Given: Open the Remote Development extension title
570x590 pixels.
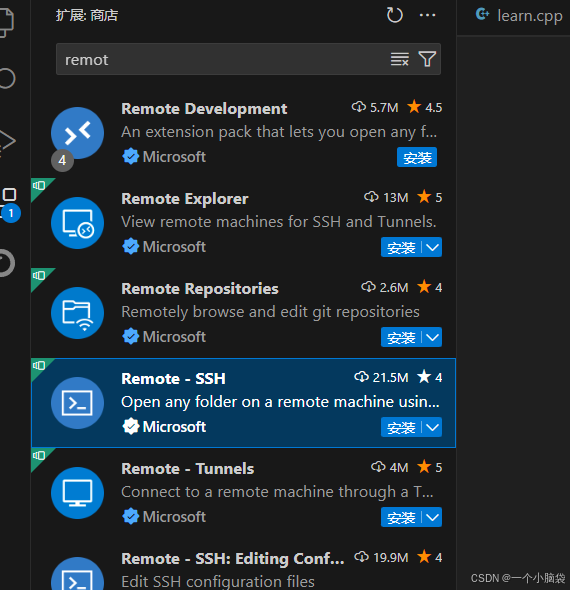Looking at the screenshot, I should tap(204, 109).
